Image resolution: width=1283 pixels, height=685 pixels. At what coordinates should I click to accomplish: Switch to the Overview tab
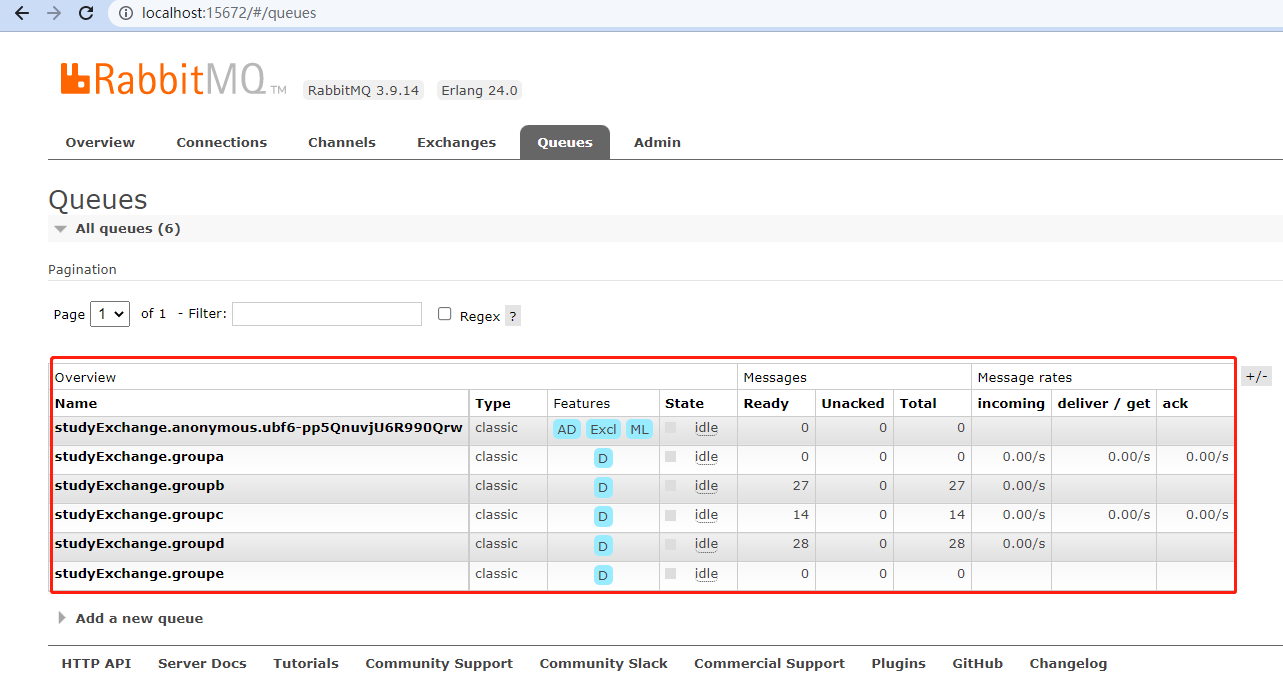(x=100, y=142)
